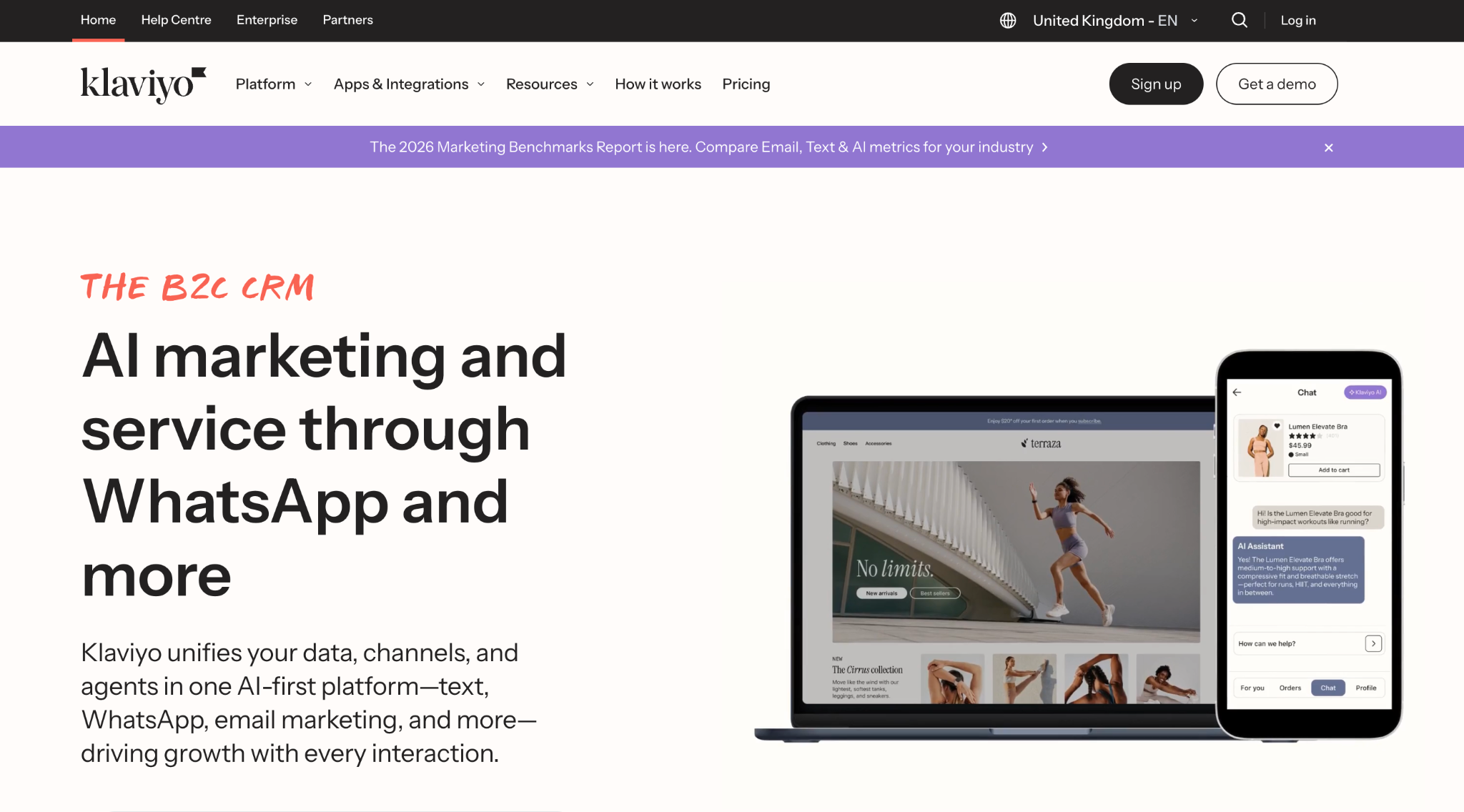Click the Klaviyo AI badge in chat

(x=1365, y=392)
